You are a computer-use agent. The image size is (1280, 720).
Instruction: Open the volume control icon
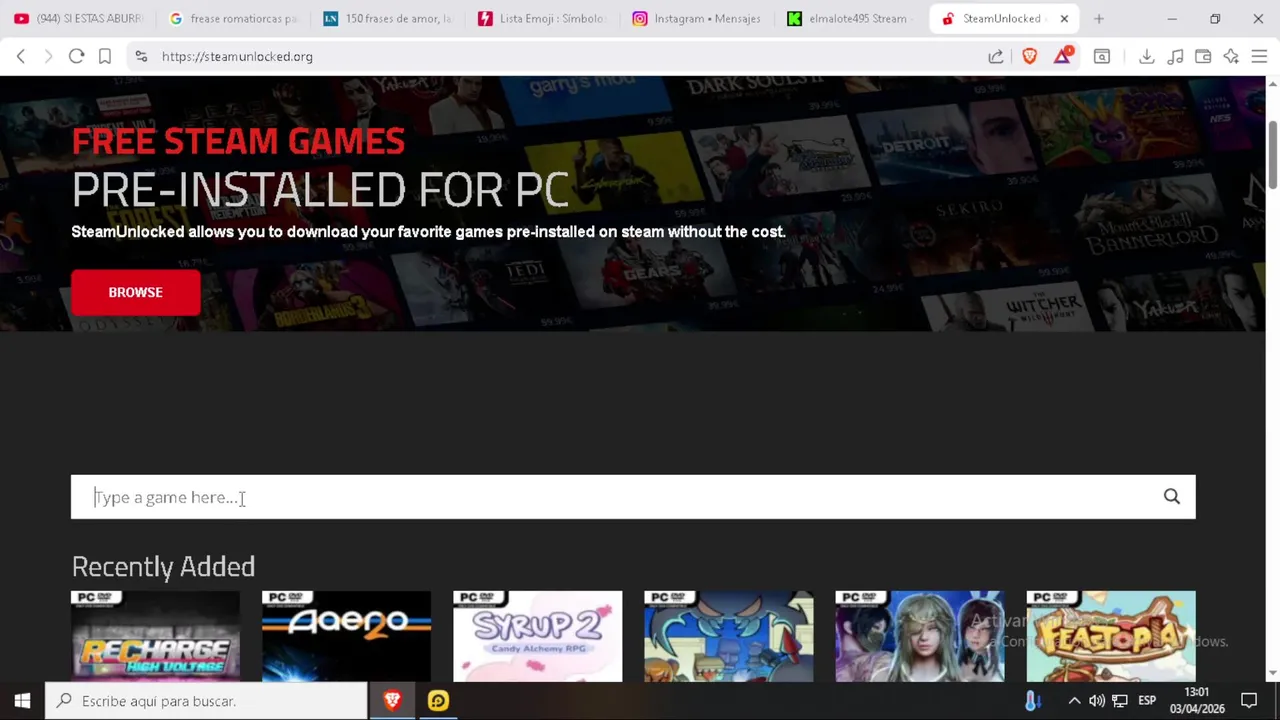point(1097,701)
